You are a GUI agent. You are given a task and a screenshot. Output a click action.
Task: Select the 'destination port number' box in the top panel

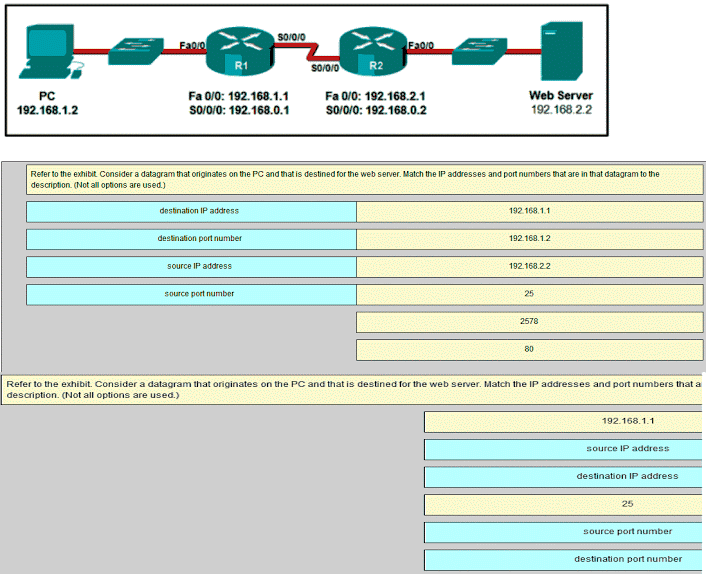click(191, 239)
